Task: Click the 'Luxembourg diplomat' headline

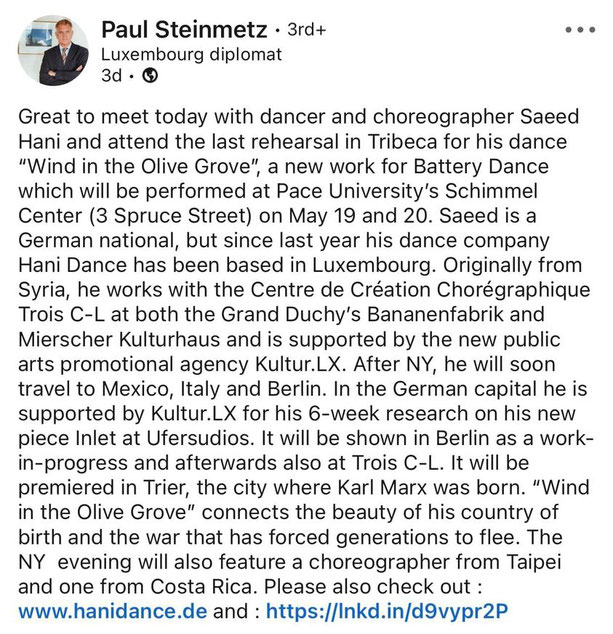Action: (x=191, y=55)
